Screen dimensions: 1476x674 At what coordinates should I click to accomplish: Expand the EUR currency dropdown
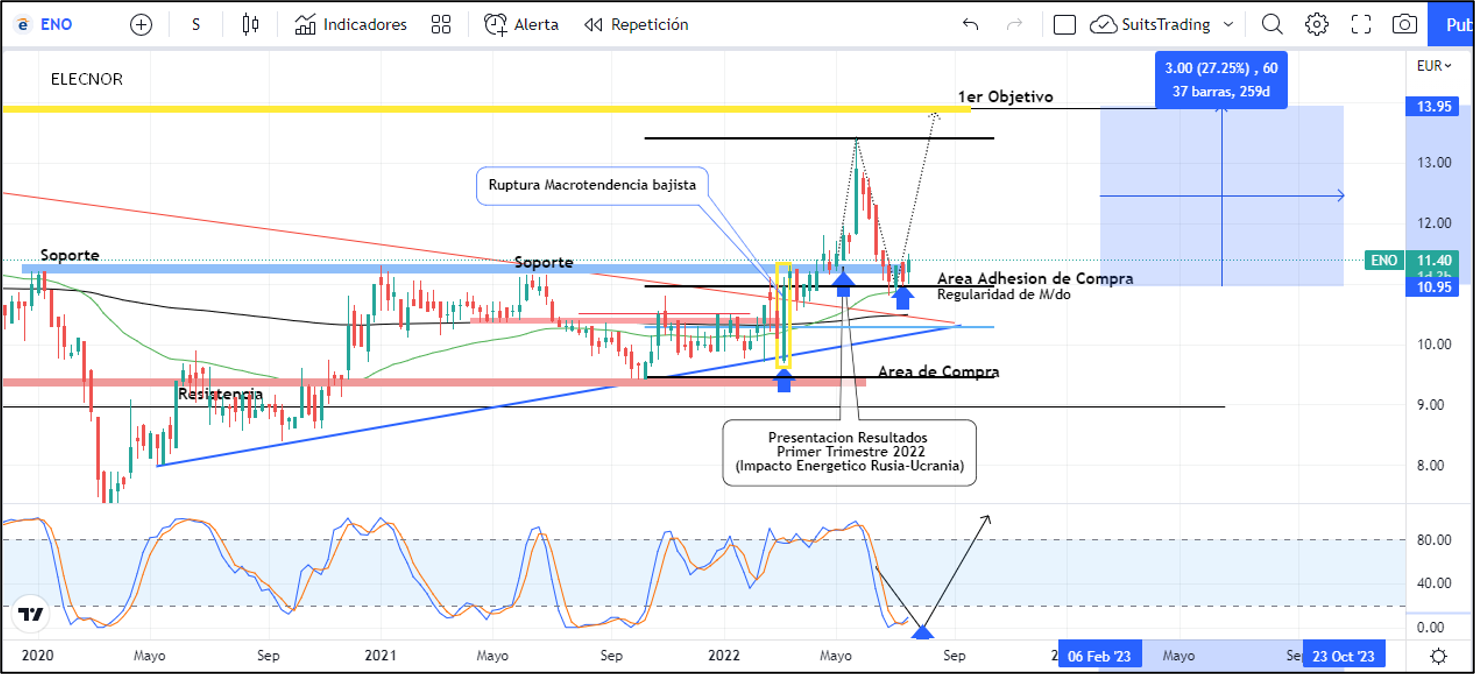(x=1434, y=66)
